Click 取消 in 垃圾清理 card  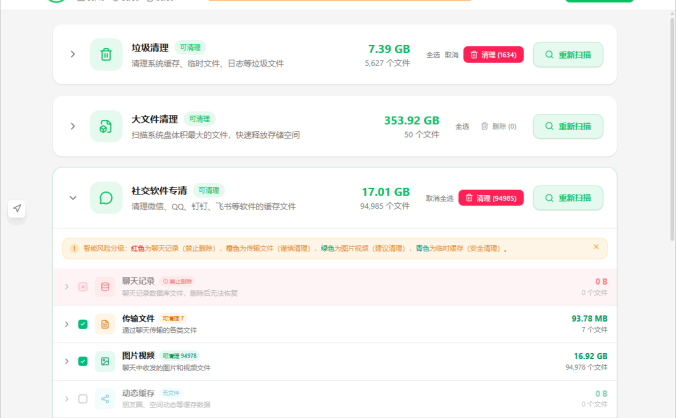pyautogui.click(x=451, y=55)
